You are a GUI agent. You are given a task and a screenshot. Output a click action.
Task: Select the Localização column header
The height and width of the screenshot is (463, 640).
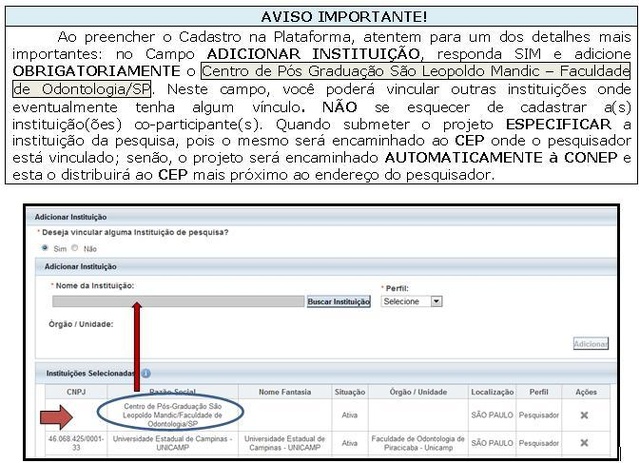[491, 392]
